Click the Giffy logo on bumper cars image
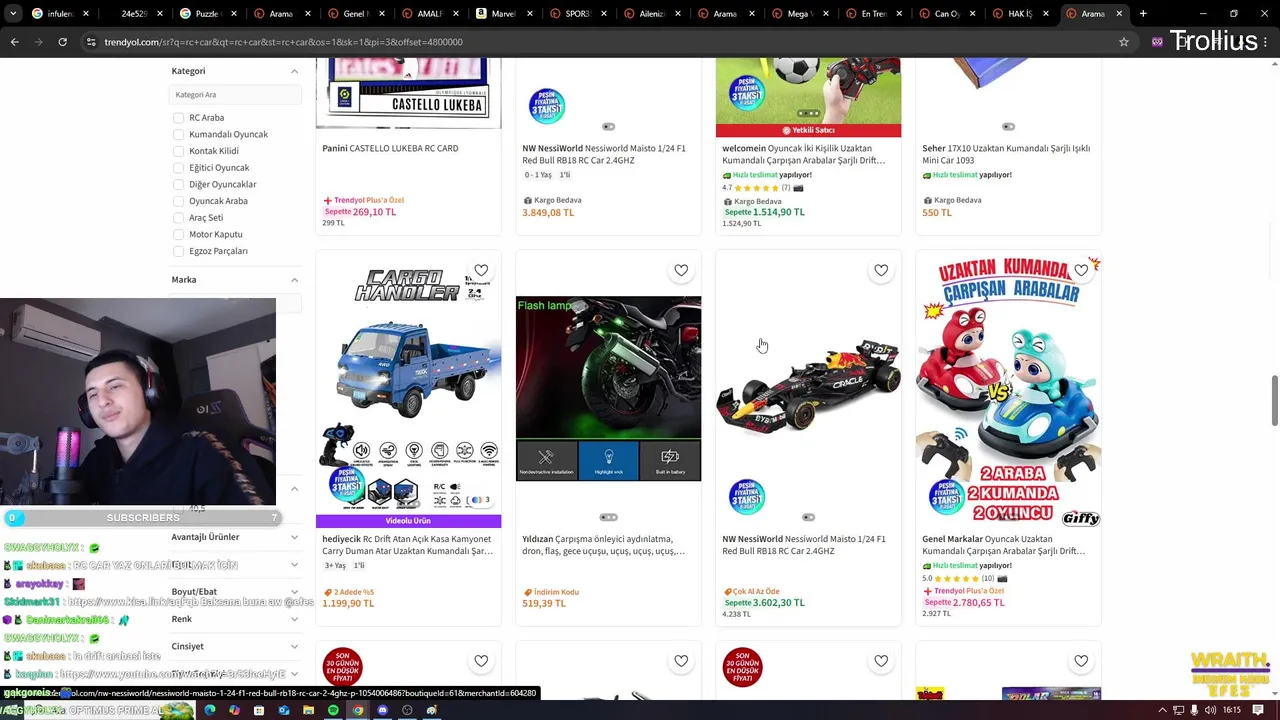Image resolution: width=1280 pixels, height=720 pixels. pos(1081,518)
